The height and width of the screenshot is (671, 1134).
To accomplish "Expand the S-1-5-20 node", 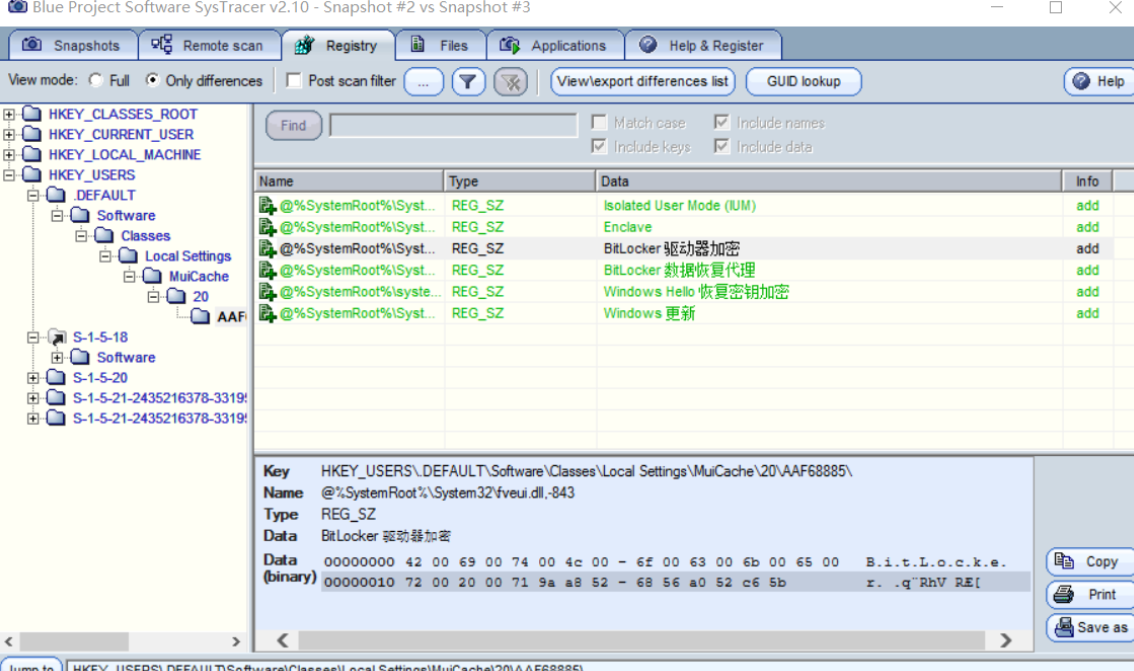I will [x=33, y=377].
